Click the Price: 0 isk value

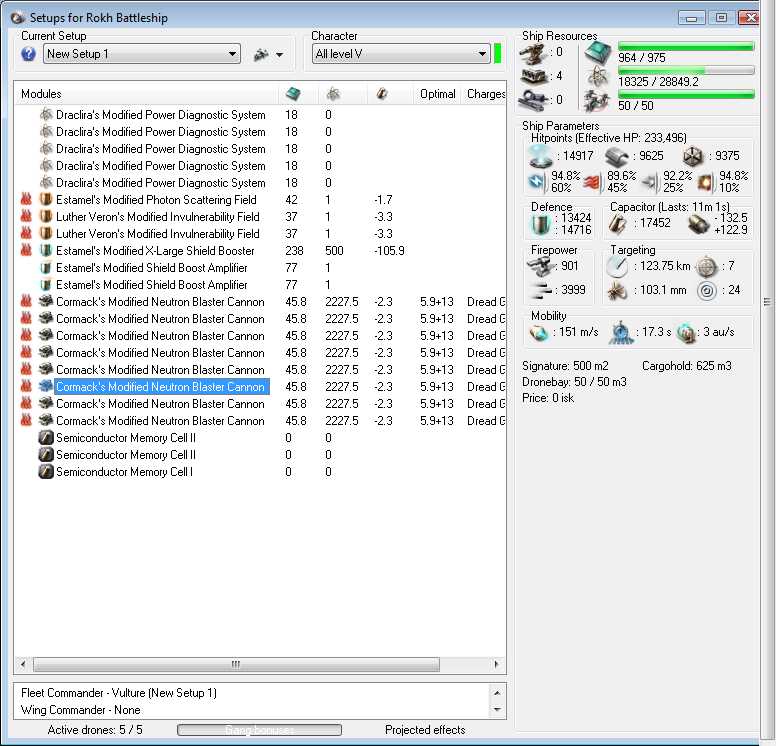click(x=548, y=398)
